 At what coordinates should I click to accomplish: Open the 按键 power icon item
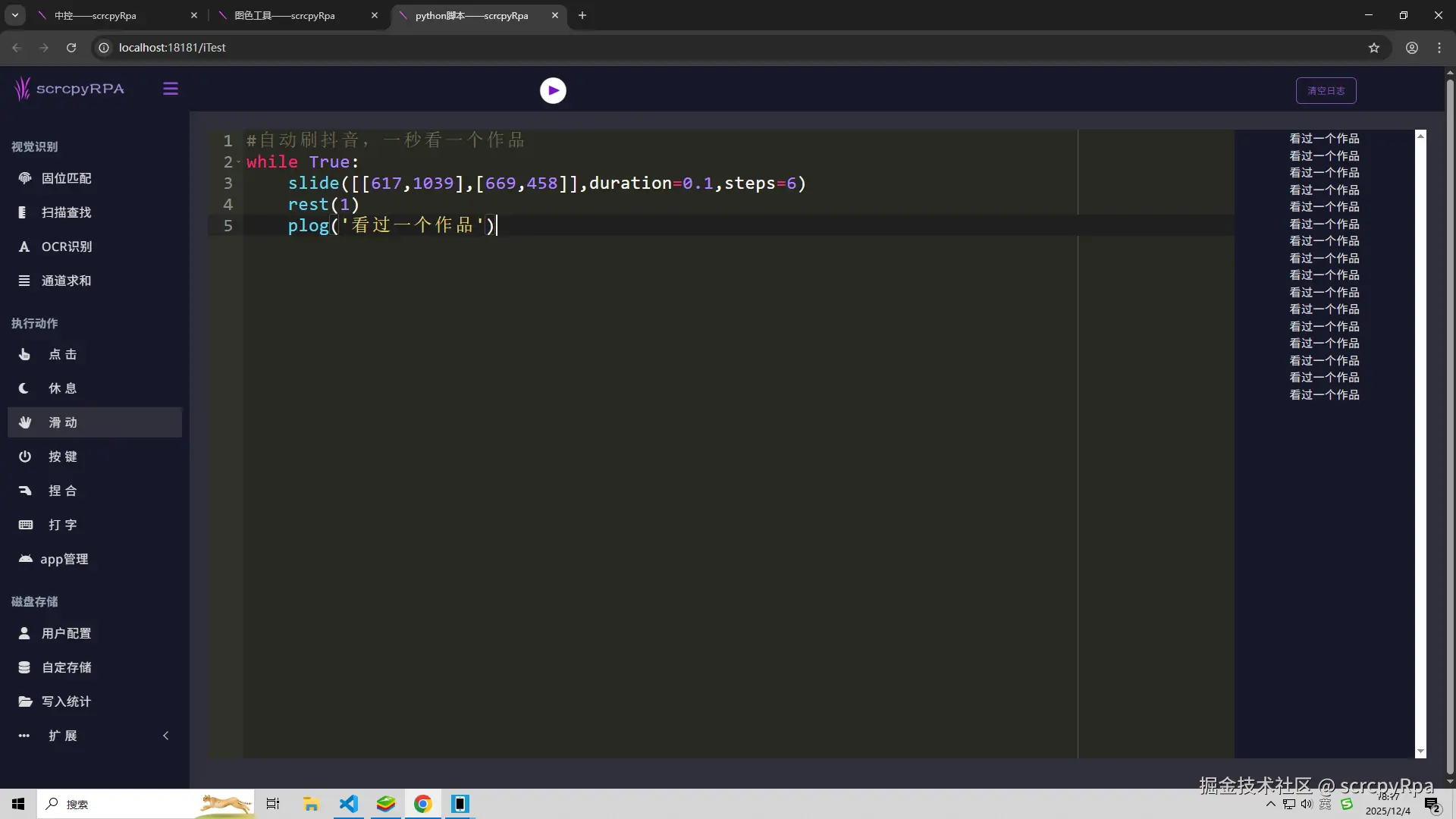62,457
